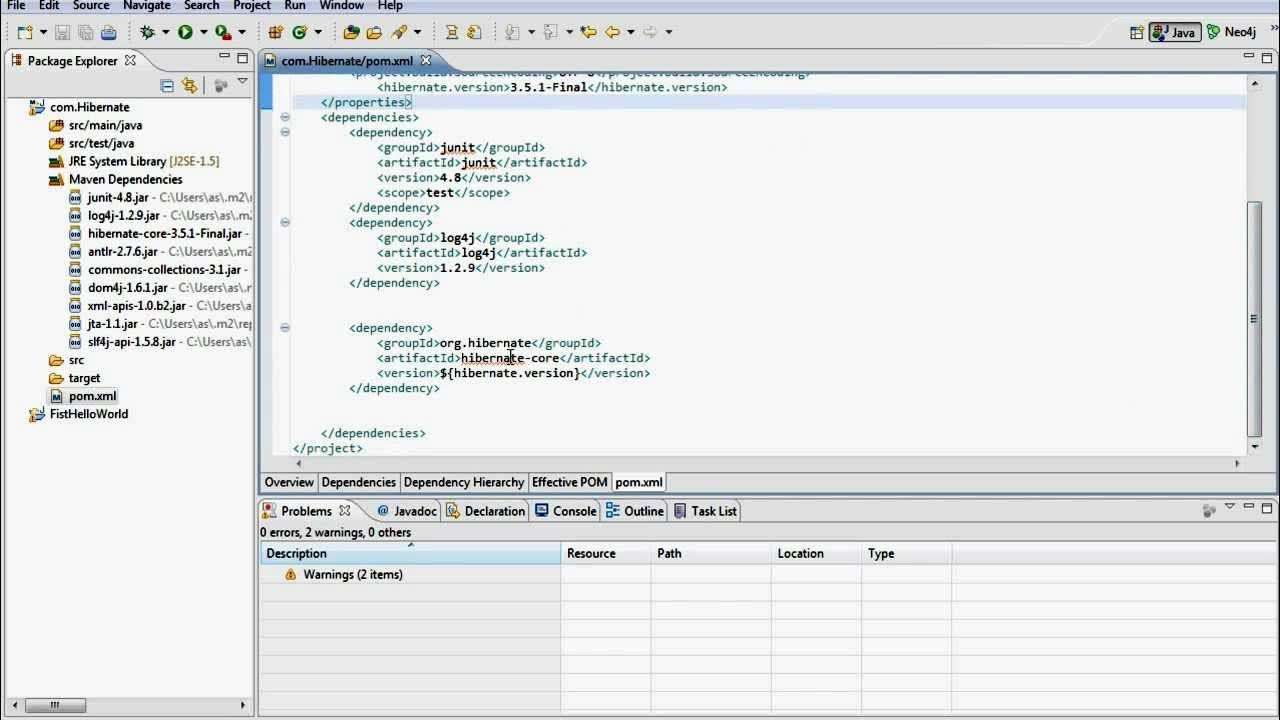
Task: Minimize the Package Explorer panel
Action: tap(224, 58)
